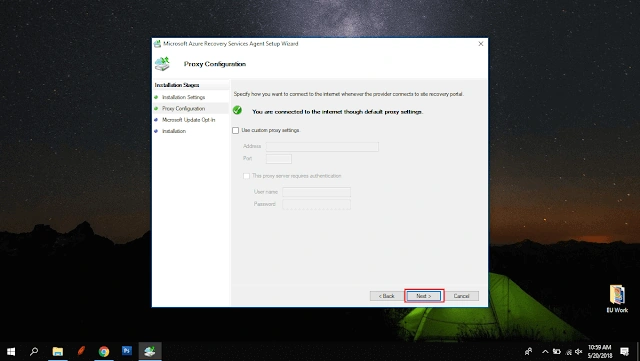The image size is (640, 361).
Task: Launch Google Chrome from taskbar
Action: tap(104, 351)
